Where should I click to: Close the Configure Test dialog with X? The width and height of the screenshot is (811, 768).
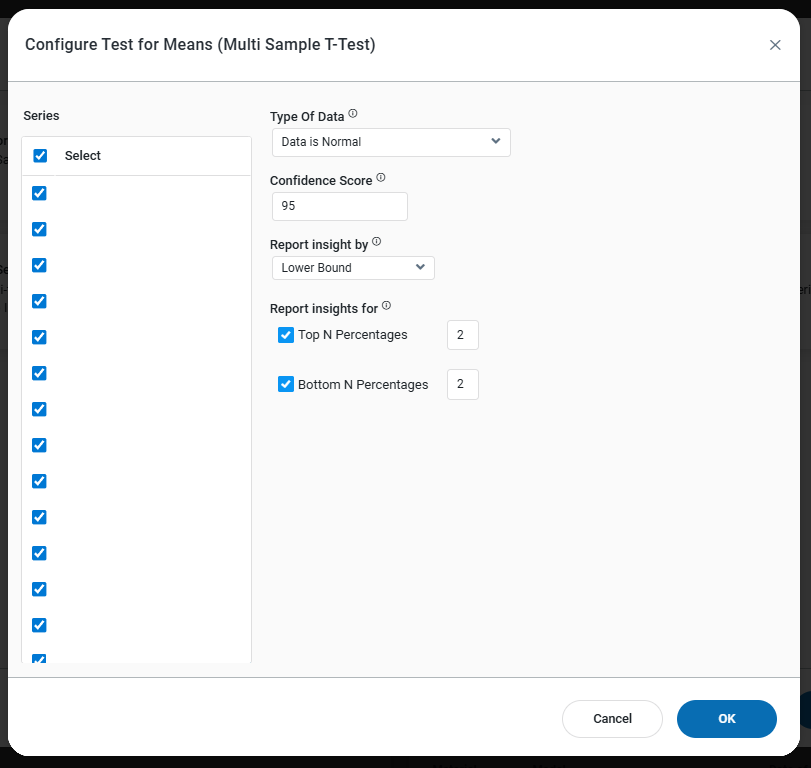775,45
